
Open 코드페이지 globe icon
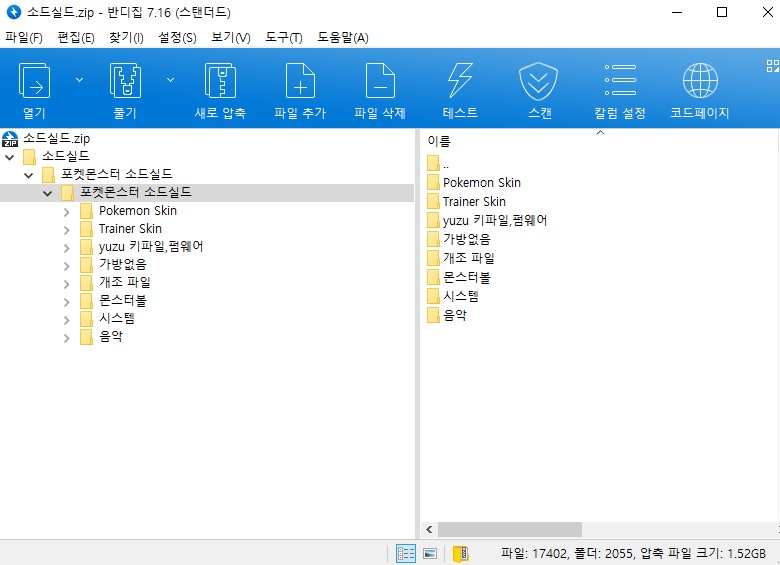click(700, 81)
